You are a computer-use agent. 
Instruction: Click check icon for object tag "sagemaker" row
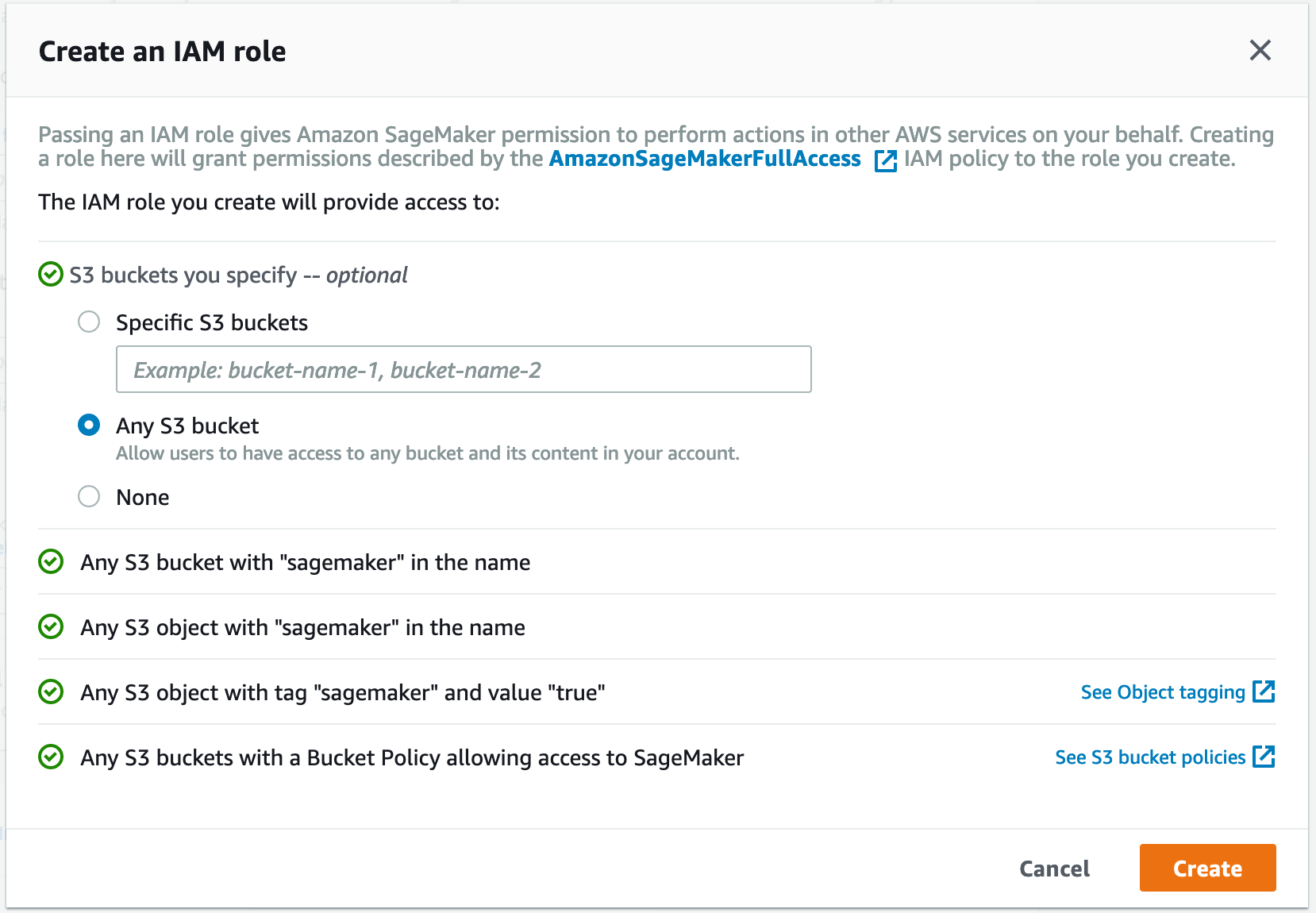pyautogui.click(x=51, y=692)
